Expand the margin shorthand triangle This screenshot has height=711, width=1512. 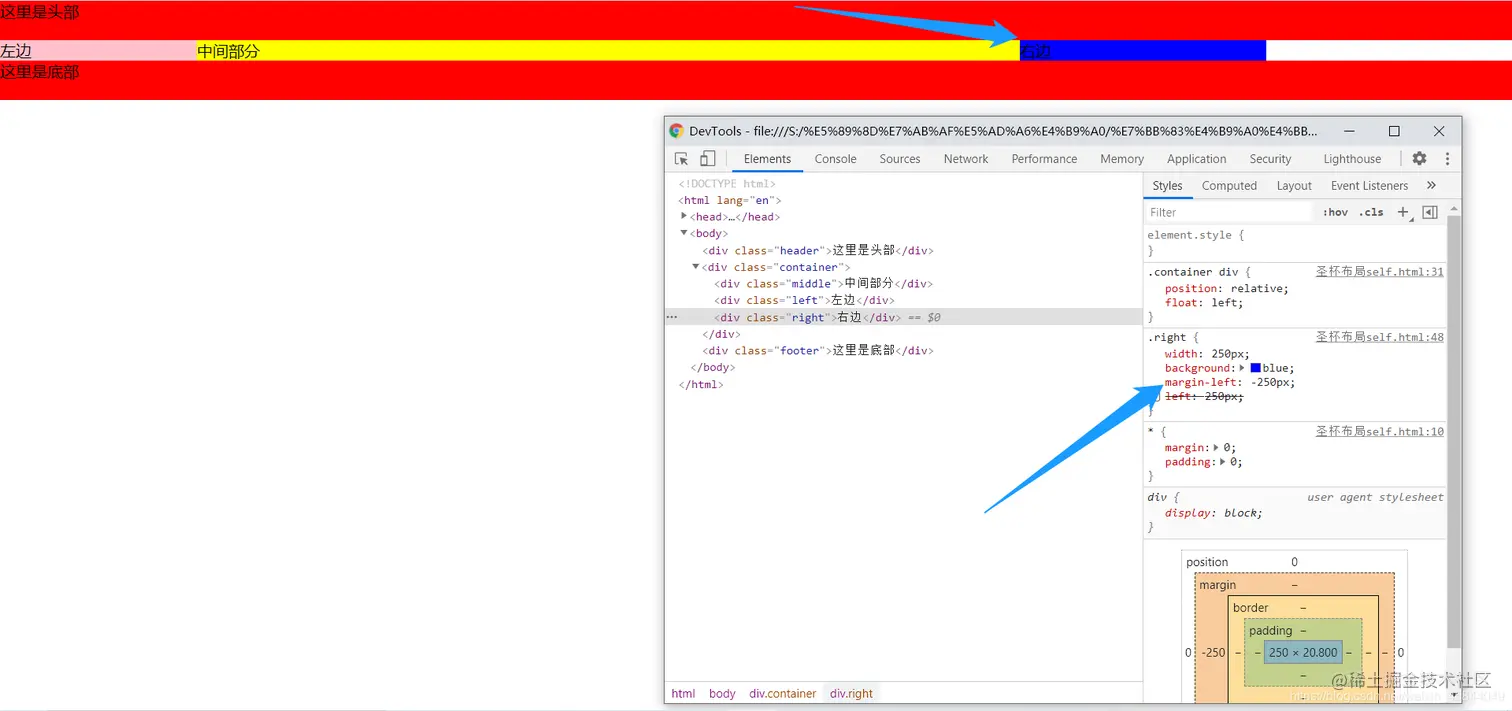tap(1217, 447)
